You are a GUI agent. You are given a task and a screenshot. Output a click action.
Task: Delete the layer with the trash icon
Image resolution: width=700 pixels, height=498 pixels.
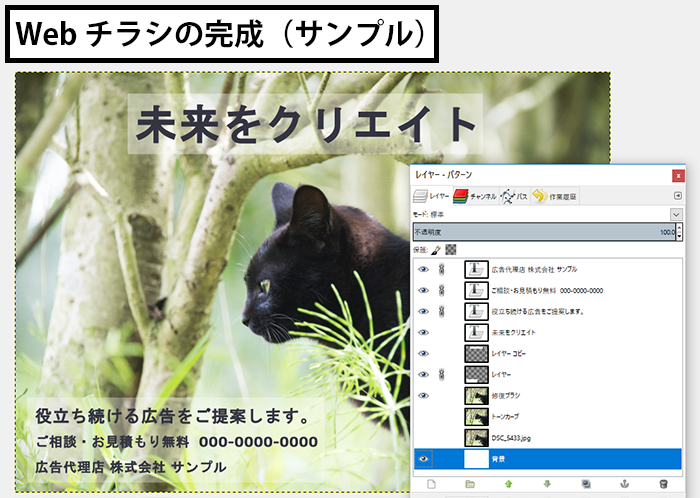coord(663,484)
